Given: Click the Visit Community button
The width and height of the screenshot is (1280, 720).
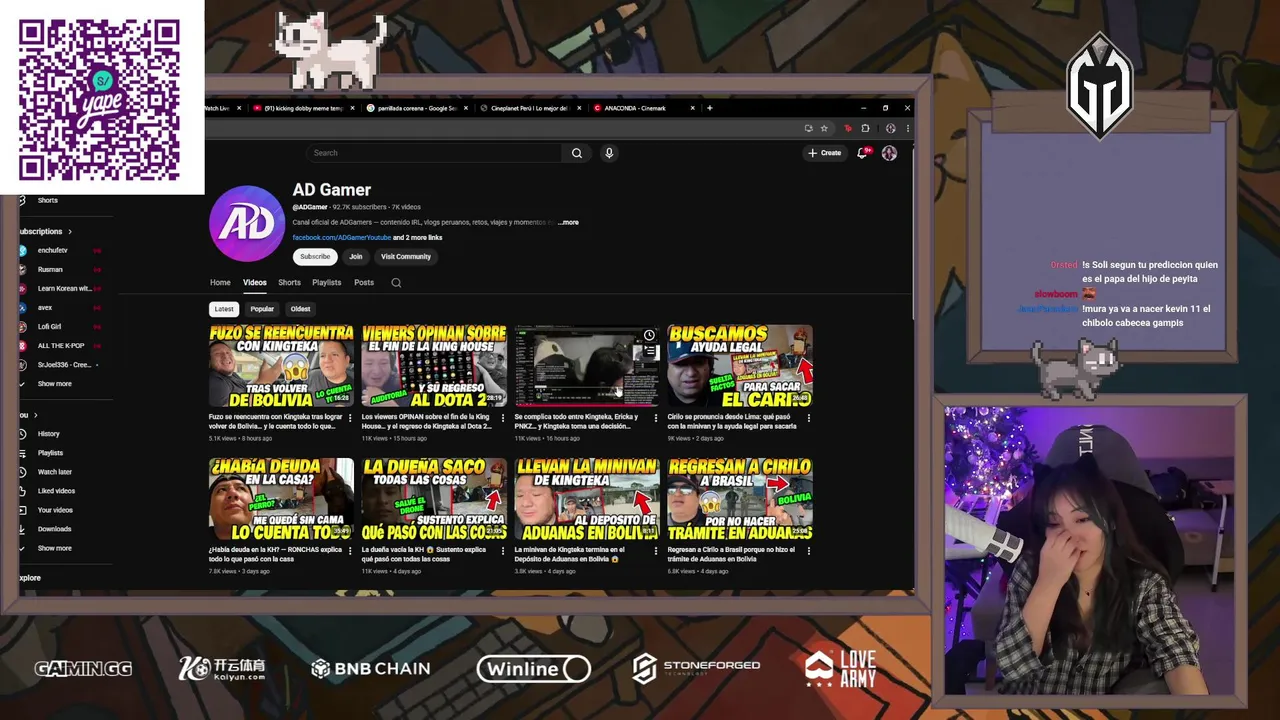Looking at the screenshot, I should [406, 257].
